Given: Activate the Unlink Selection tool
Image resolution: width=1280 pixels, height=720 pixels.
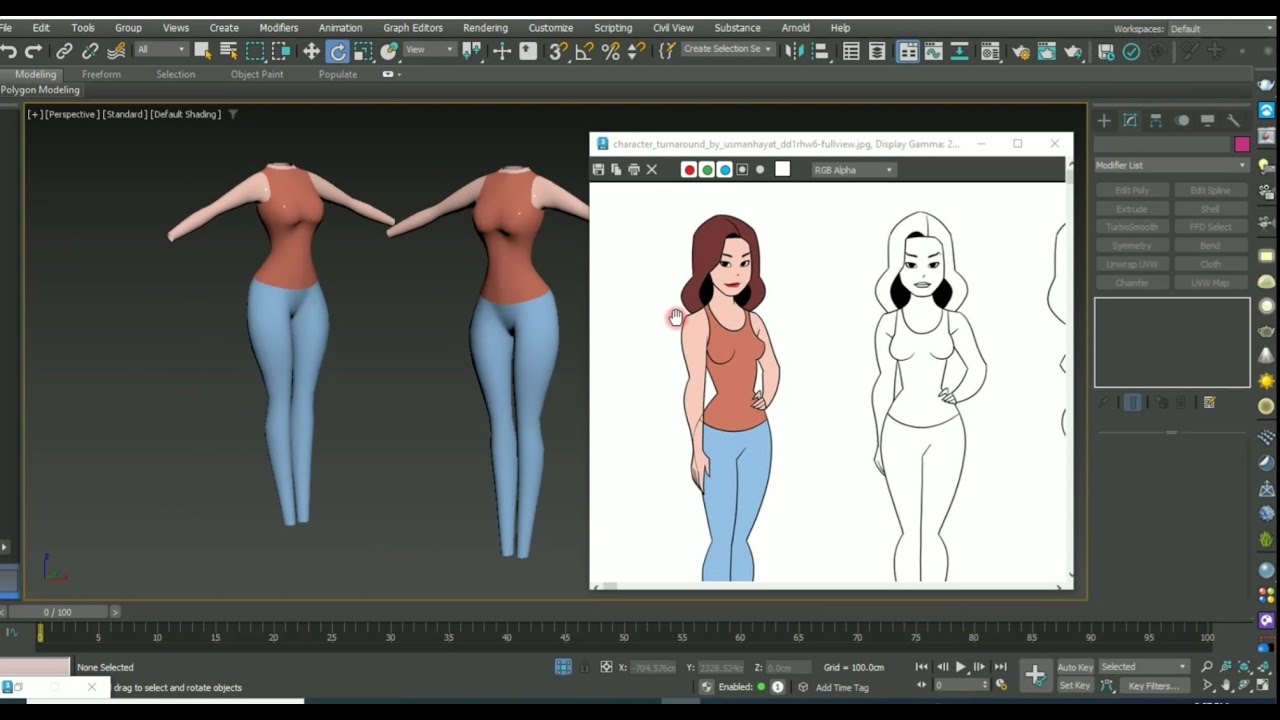Looking at the screenshot, I should 90,51.
